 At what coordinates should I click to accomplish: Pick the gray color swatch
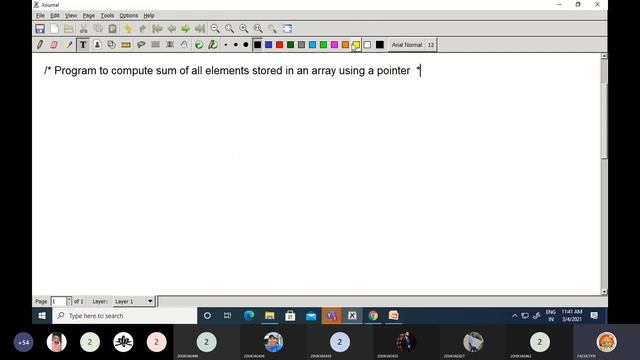[x=302, y=45]
